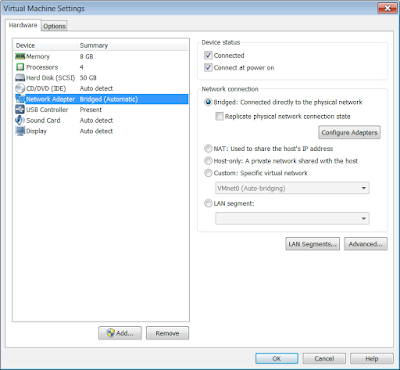
Task: Click the Display monitor icon
Action: pos(20,131)
